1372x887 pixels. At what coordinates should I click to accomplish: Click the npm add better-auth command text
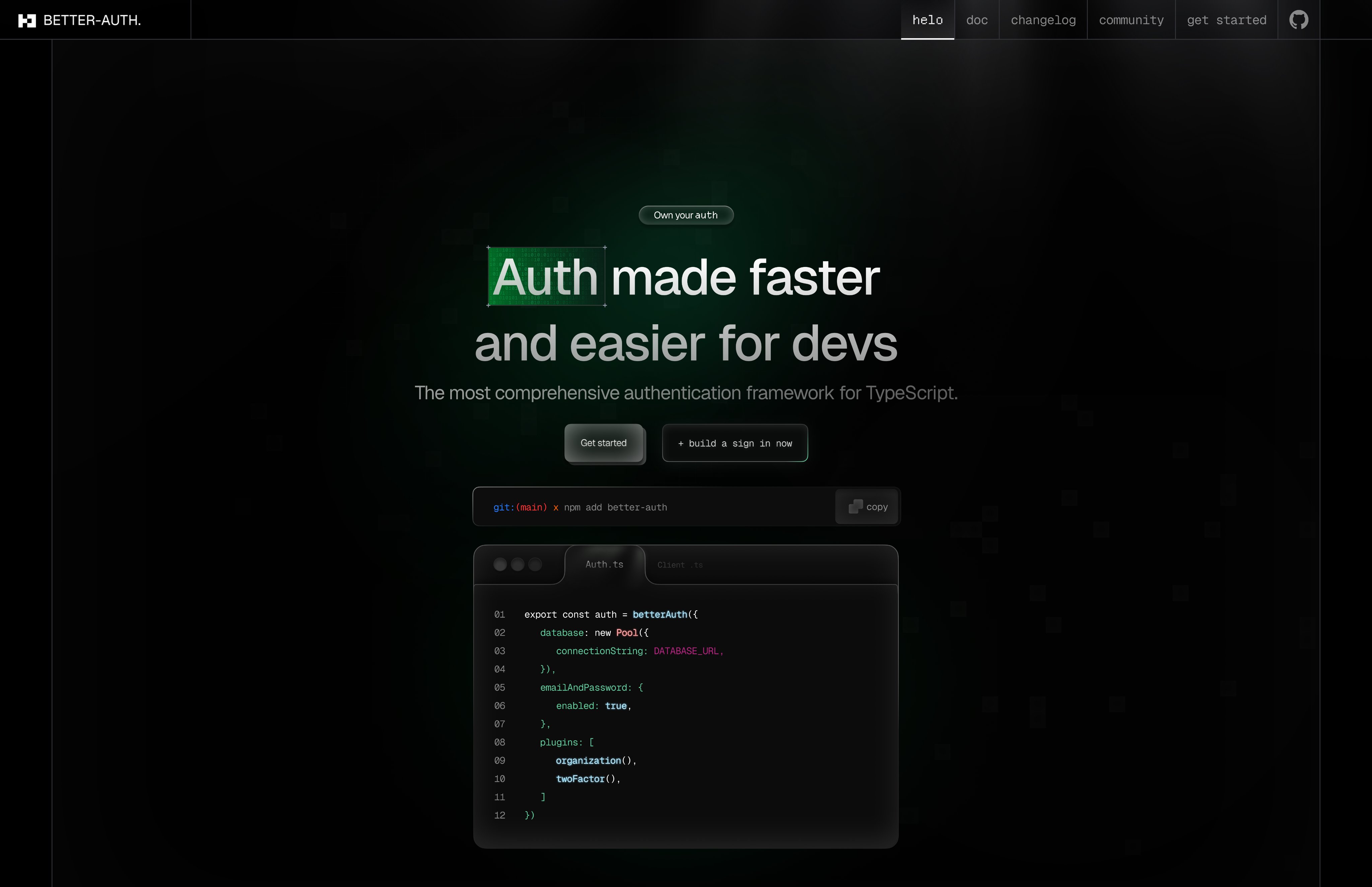click(615, 507)
